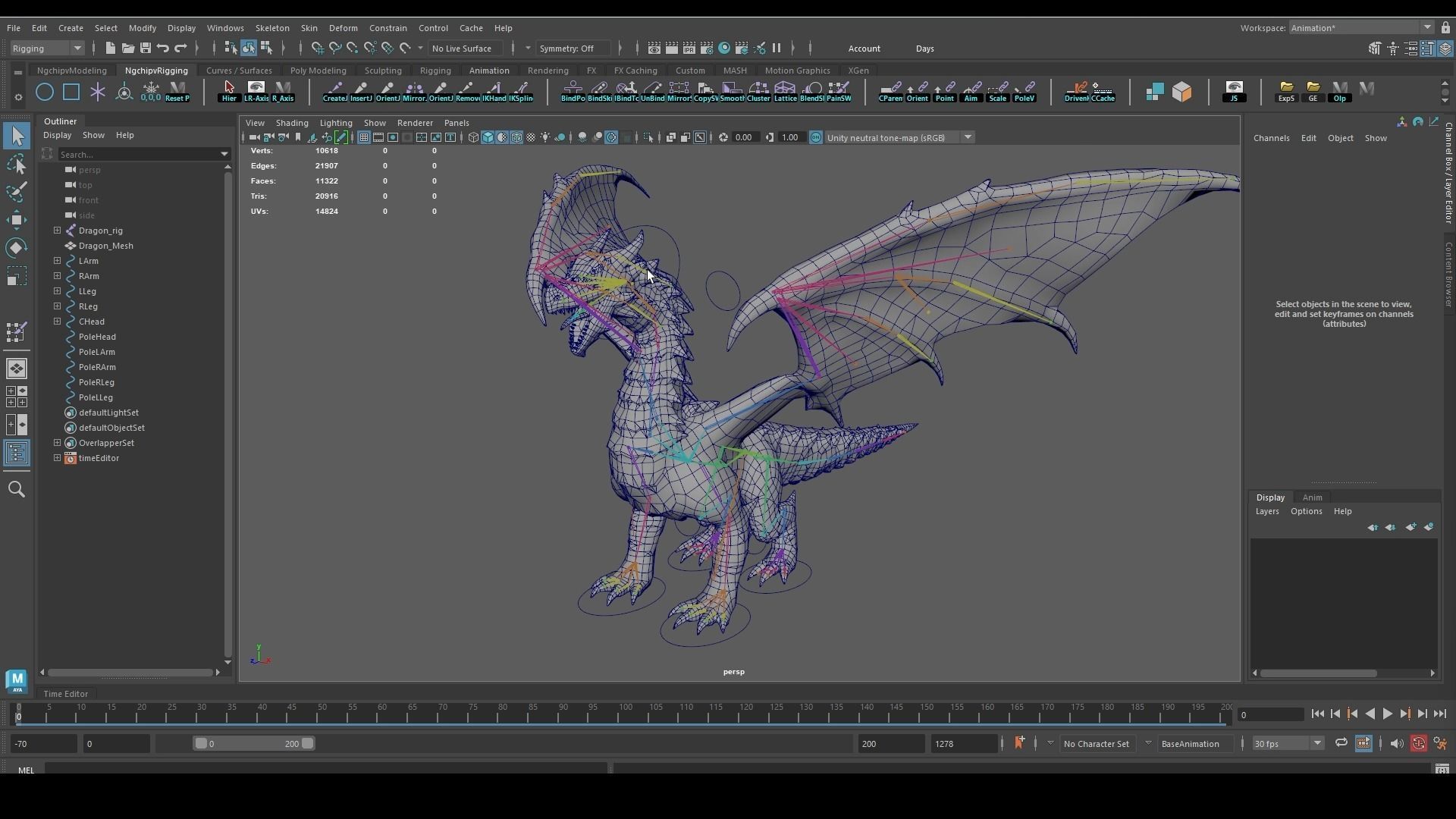
Task: Click the CCache shelf icon
Action: coord(1103,92)
